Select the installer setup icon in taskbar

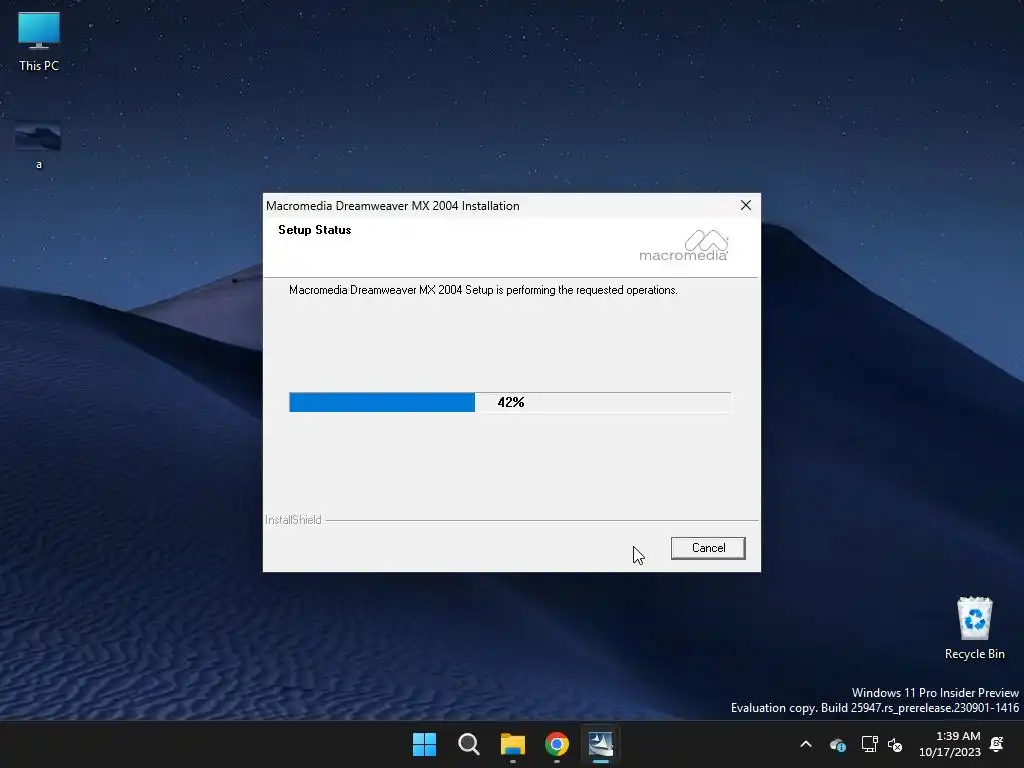point(601,744)
